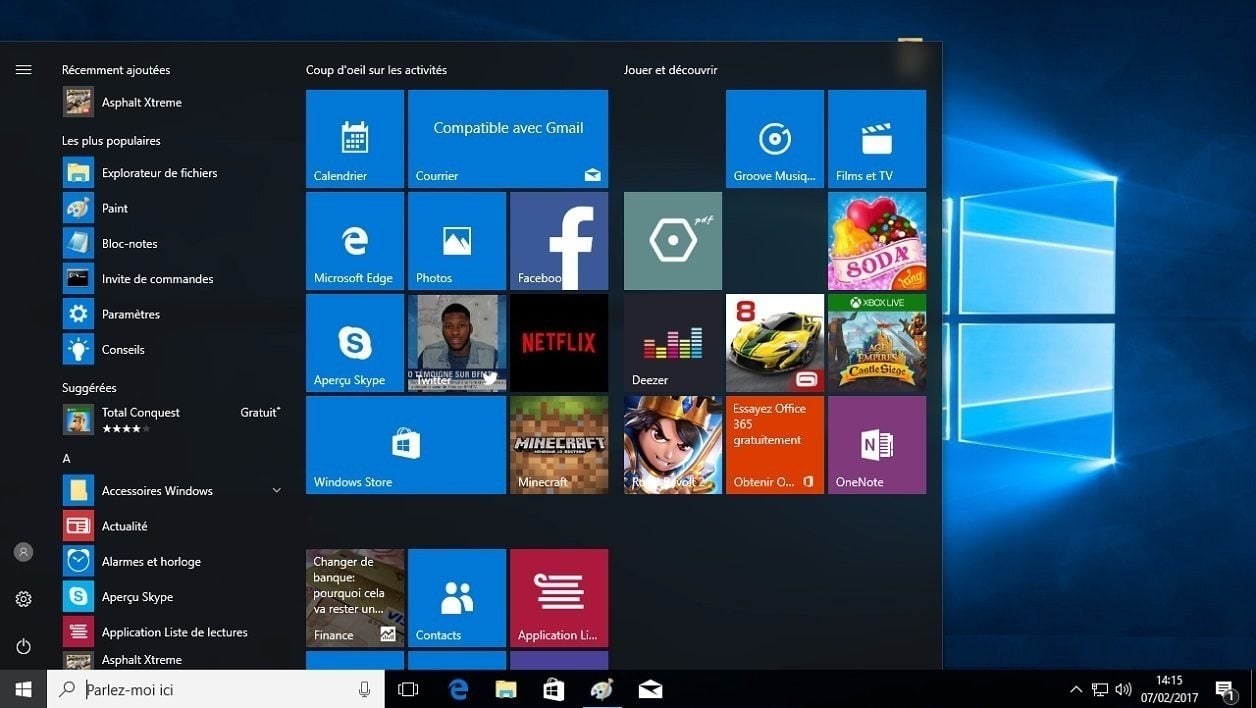
Task: Open the Finance news tile
Action: coord(355,598)
